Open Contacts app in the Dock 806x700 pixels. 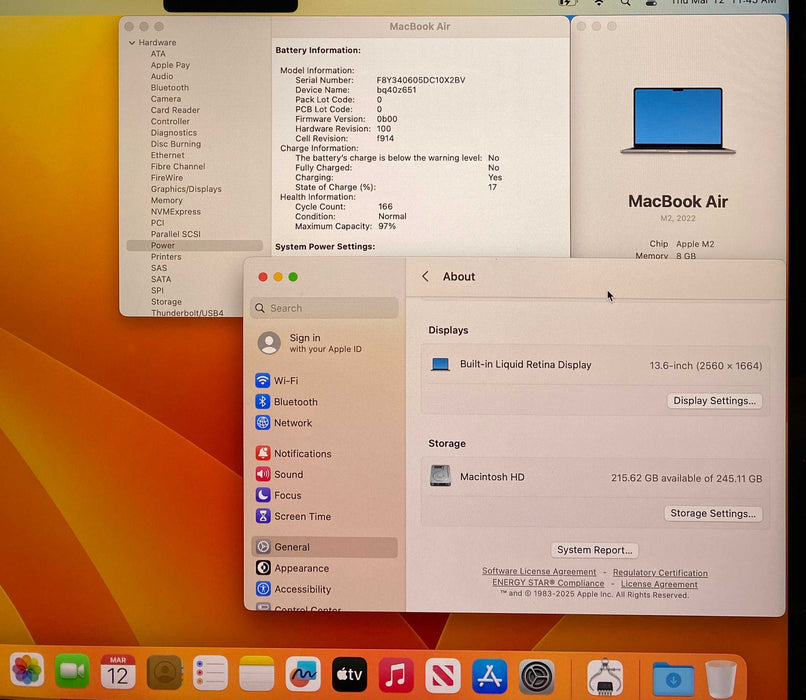(164, 672)
